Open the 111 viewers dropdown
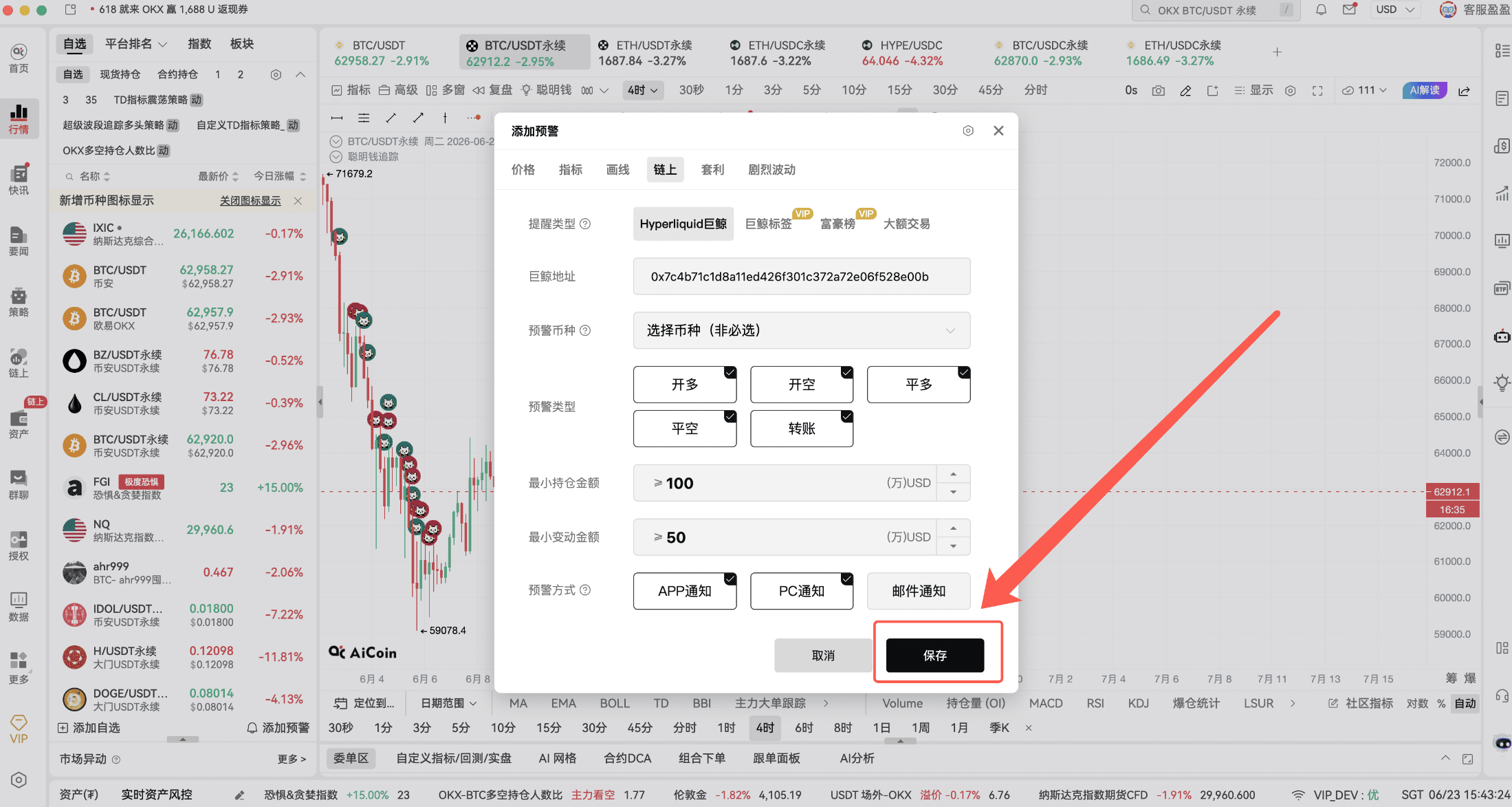Screen dimensions: 1512x807 (x=1366, y=90)
